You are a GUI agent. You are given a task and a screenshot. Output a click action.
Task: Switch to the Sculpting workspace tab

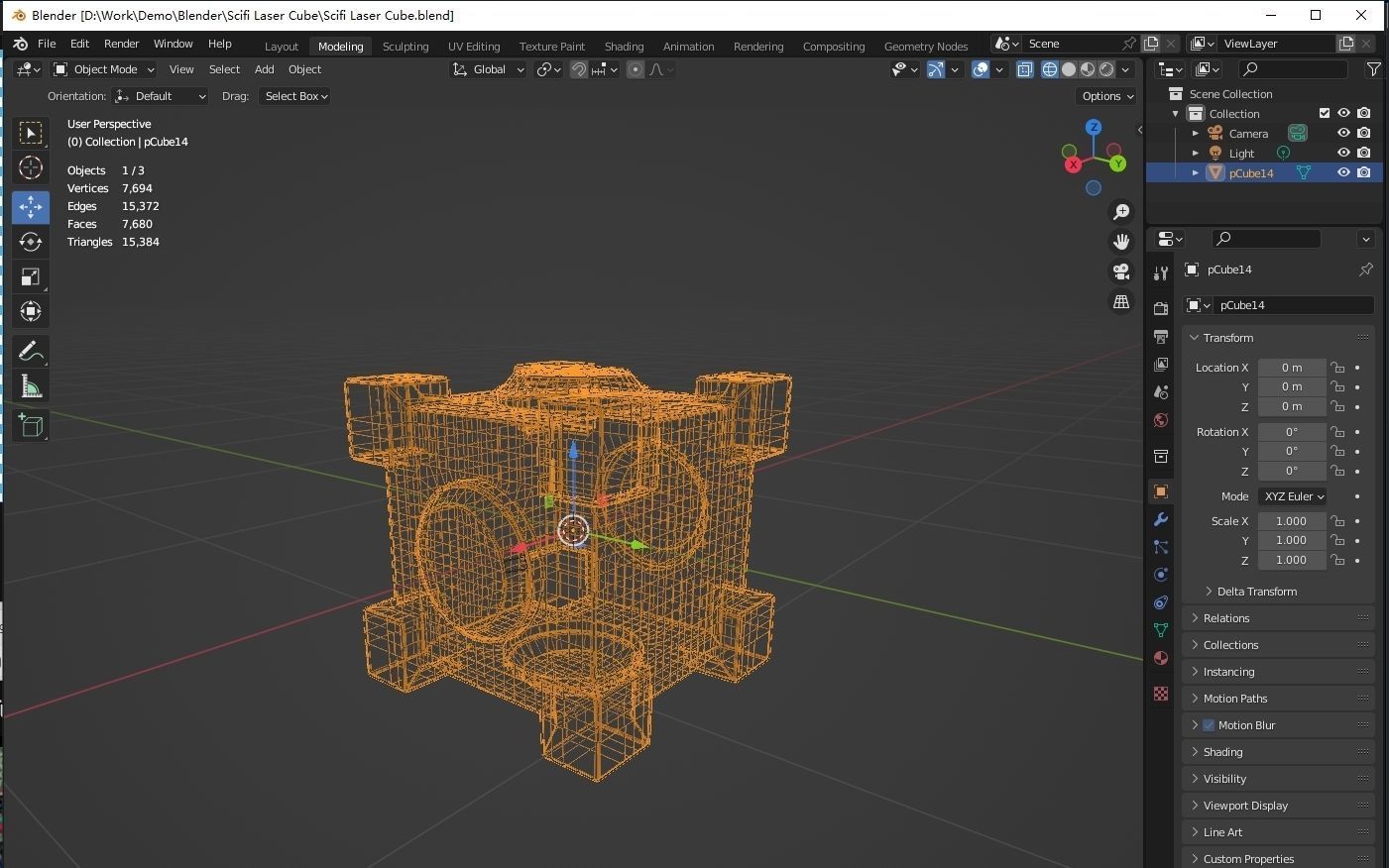coord(405,46)
